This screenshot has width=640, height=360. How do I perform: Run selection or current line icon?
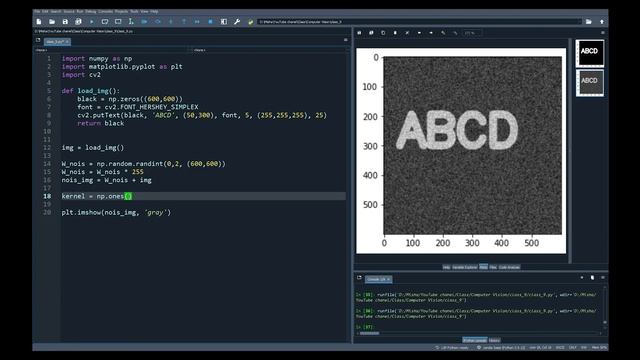131,22
